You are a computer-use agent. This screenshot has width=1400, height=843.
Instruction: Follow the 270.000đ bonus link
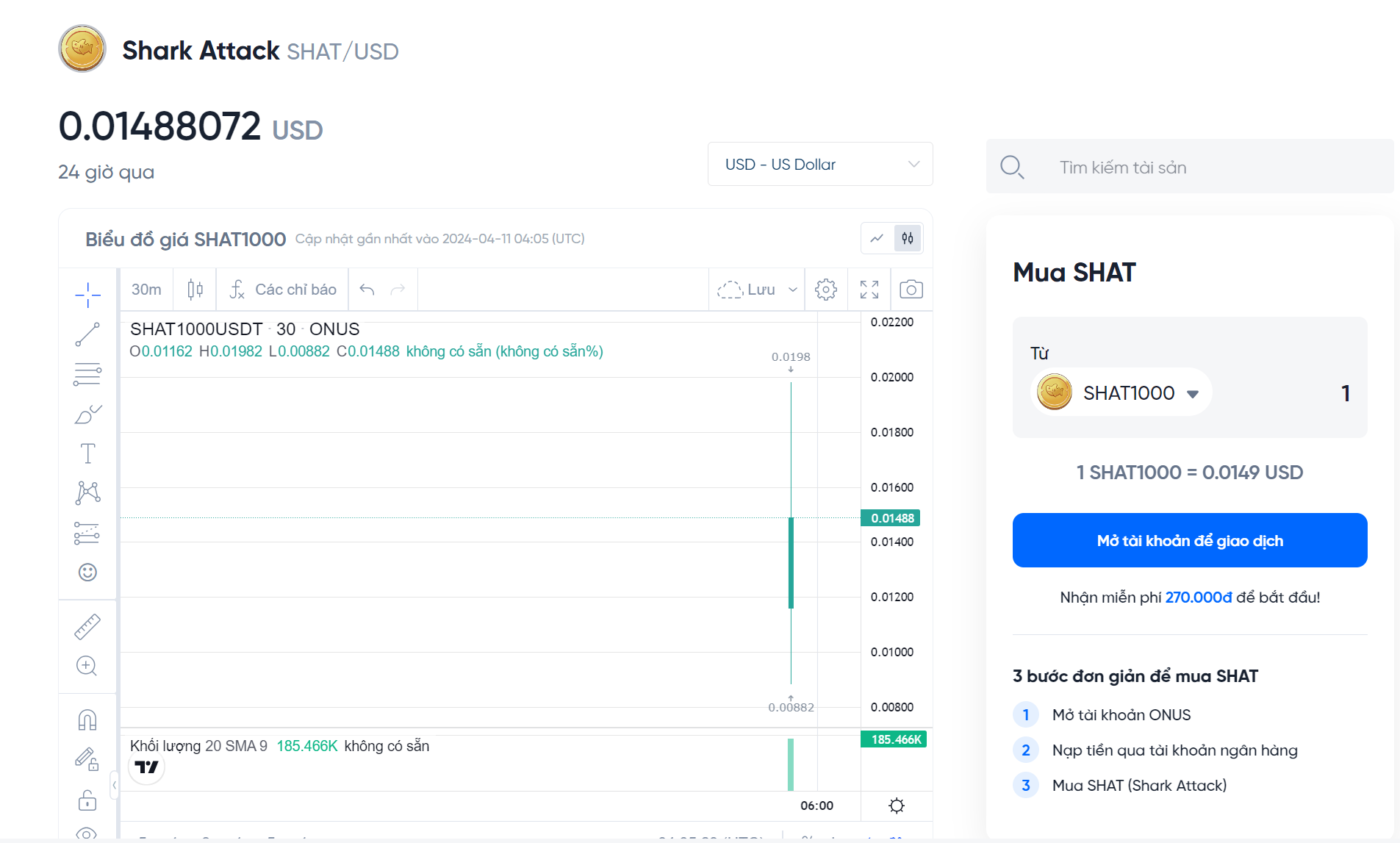(1199, 598)
